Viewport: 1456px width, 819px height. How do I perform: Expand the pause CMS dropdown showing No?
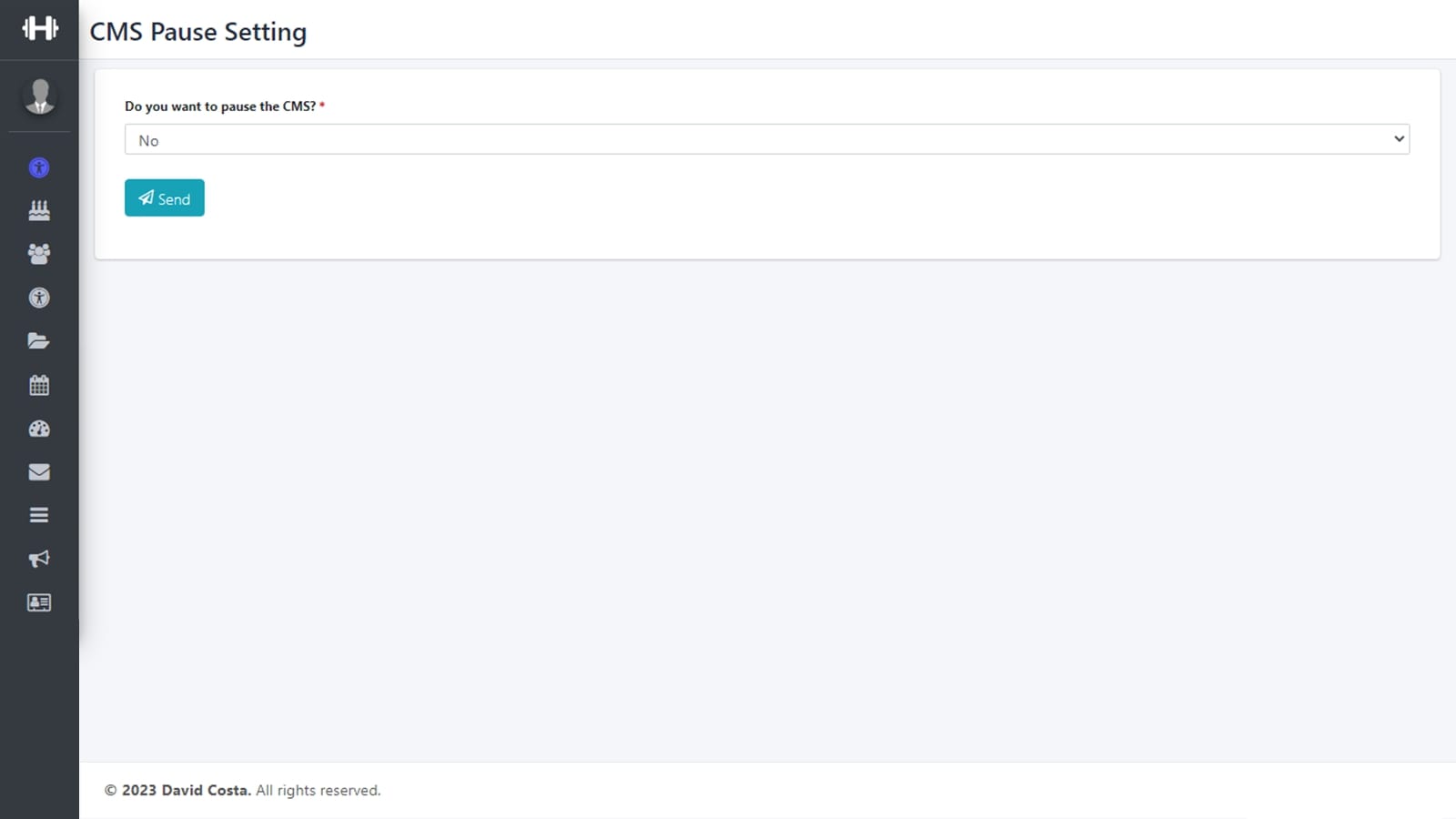click(x=766, y=139)
